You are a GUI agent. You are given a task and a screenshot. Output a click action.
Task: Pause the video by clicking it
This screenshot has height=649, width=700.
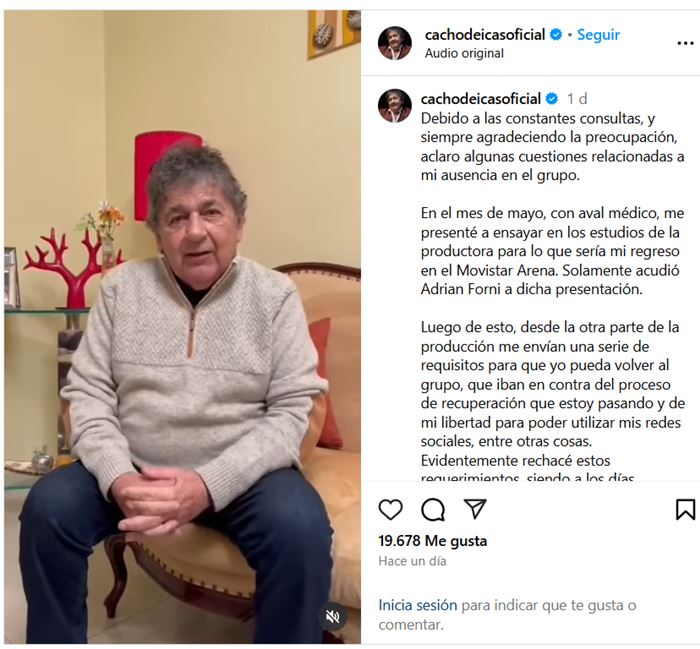183,327
